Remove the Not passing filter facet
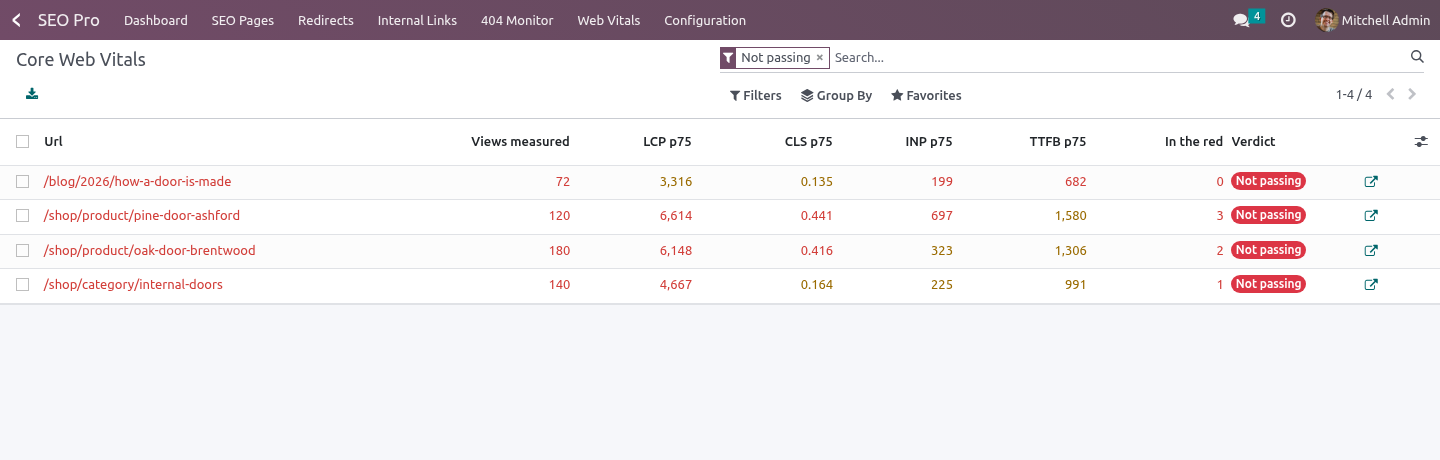Viewport: 1440px width, 460px height. coord(820,58)
